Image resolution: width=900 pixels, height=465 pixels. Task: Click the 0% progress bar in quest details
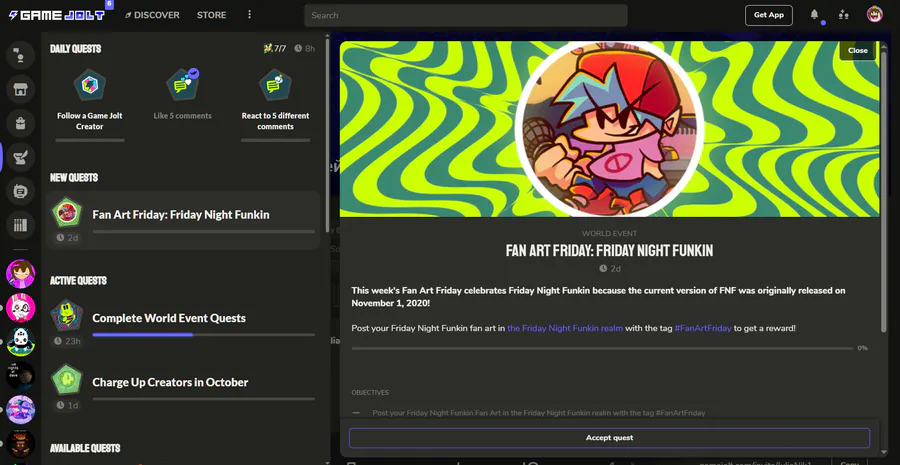click(602, 348)
